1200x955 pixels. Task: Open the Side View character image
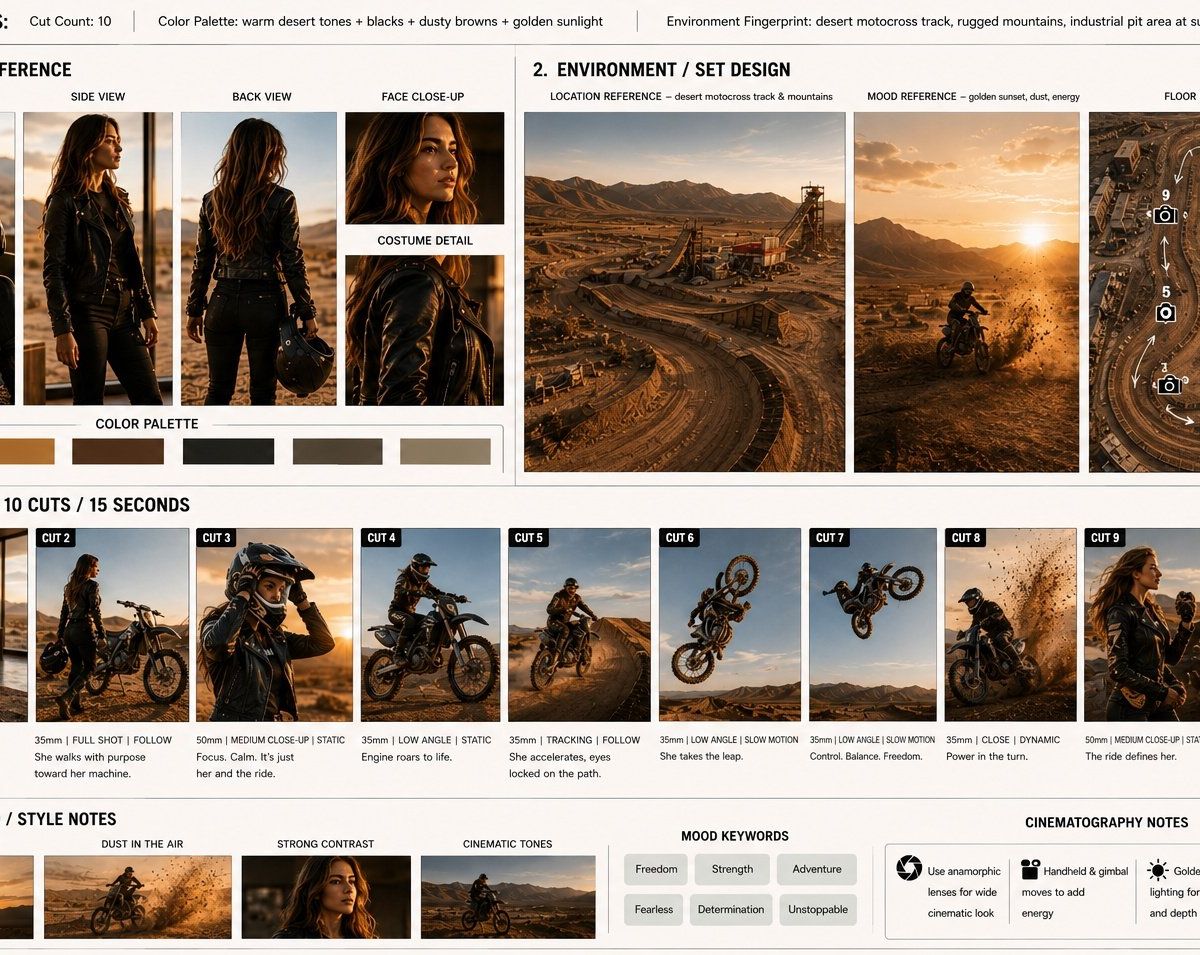click(x=98, y=259)
